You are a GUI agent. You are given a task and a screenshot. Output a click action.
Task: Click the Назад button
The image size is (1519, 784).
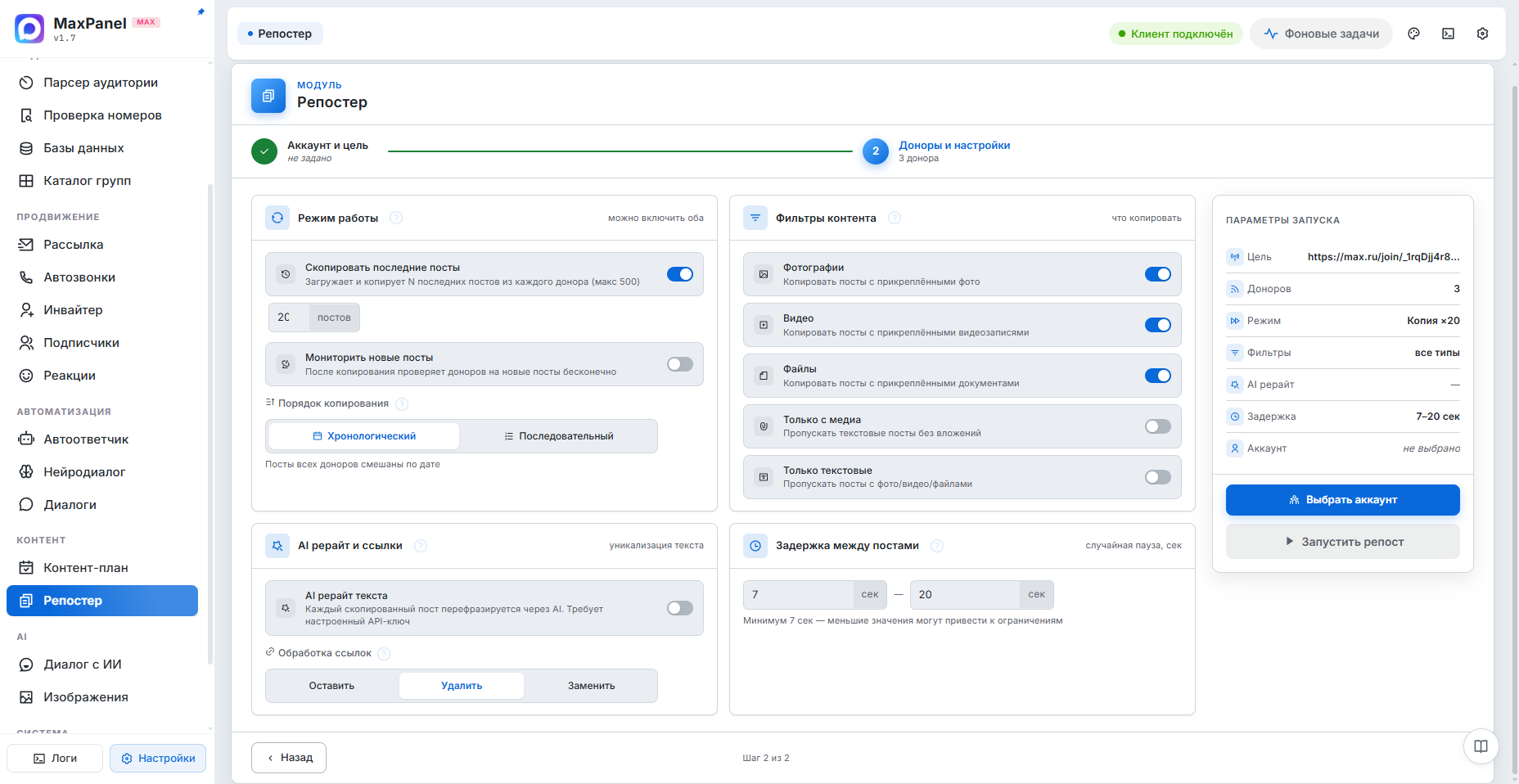pyautogui.click(x=289, y=758)
